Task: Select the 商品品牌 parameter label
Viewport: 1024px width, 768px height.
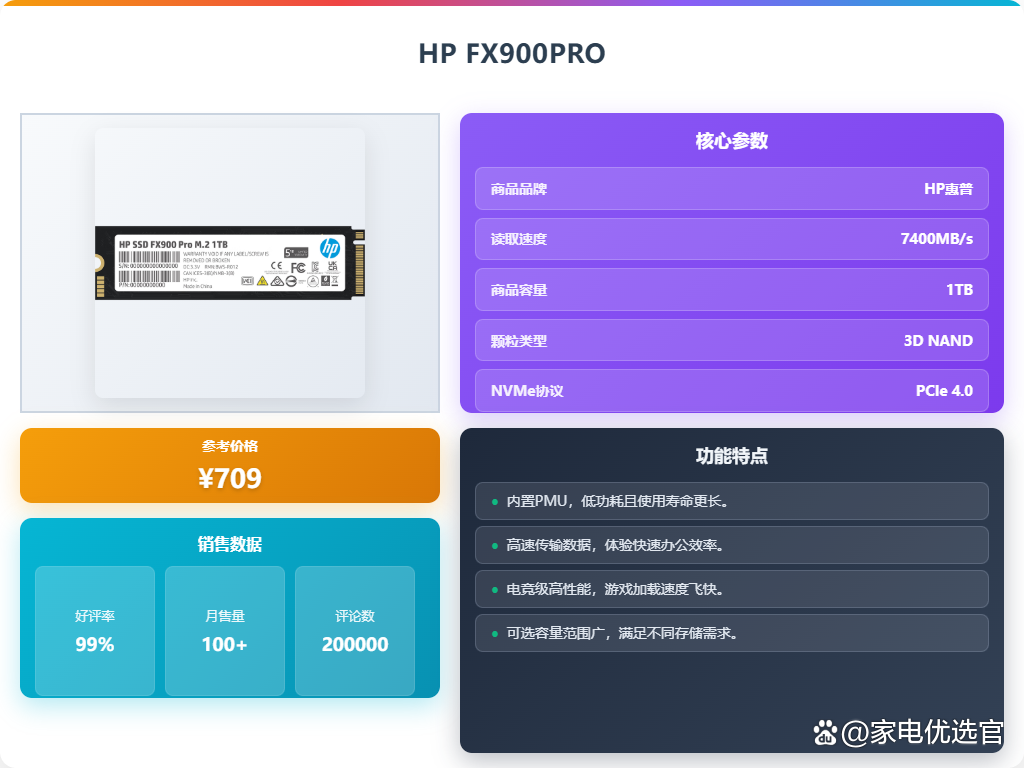Action: [x=519, y=189]
